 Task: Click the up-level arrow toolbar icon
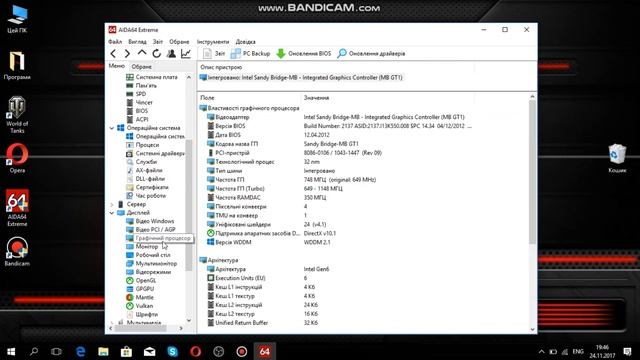(x=142, y=53)
